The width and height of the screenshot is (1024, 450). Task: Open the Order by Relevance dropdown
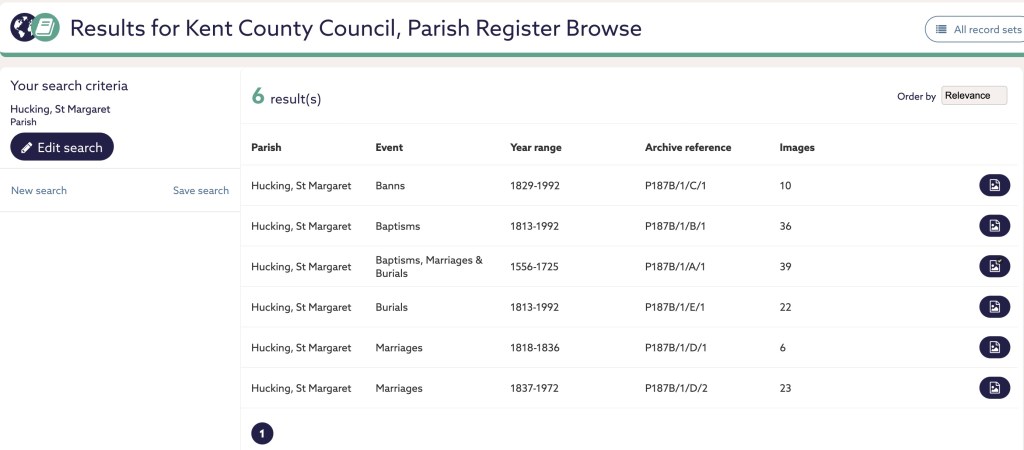tap(974, 96)
